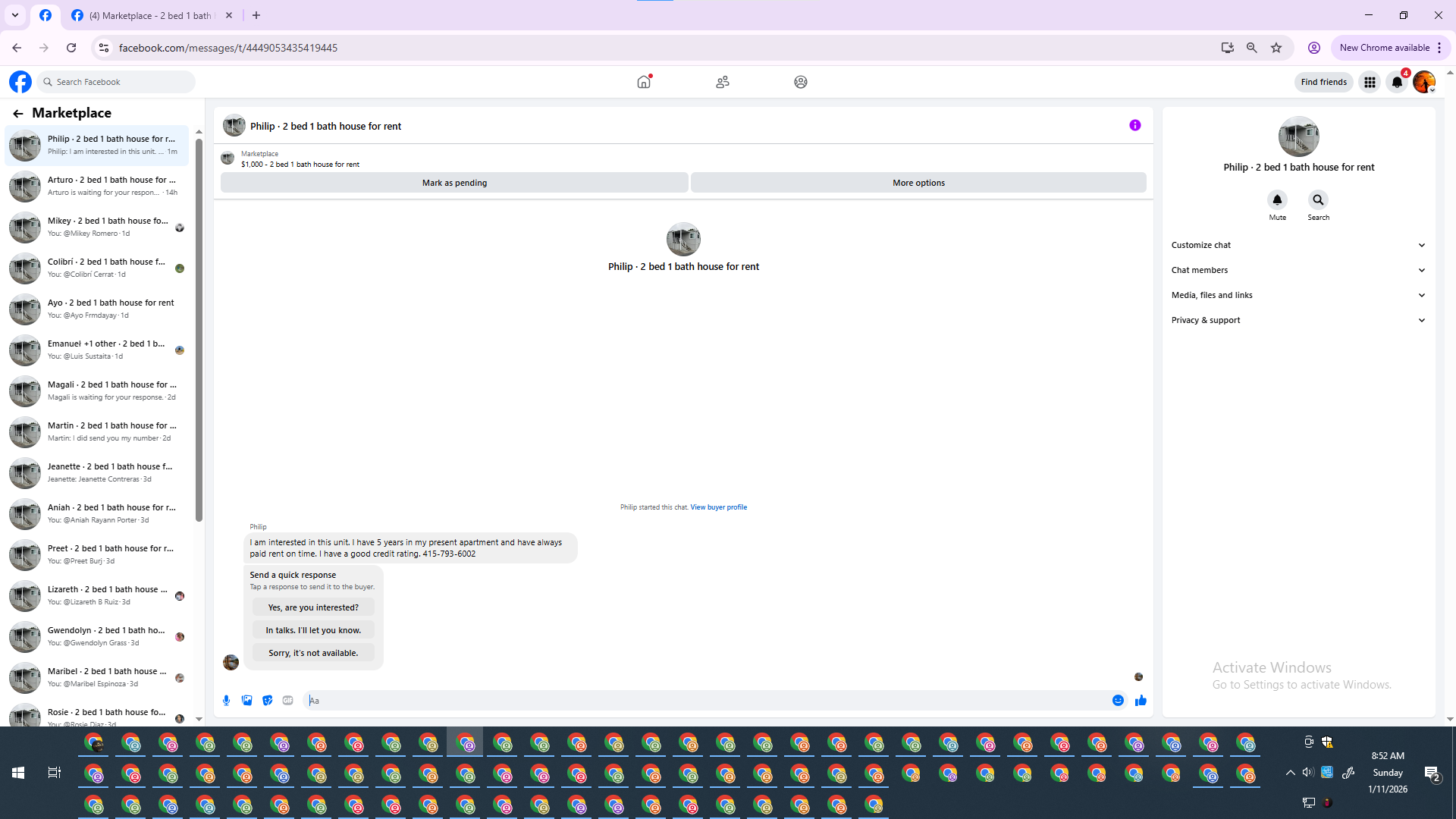Open Preet's conversation in the list
Image resolution: width=1456 pixels, height=819 pixels.
pos(98,554)
